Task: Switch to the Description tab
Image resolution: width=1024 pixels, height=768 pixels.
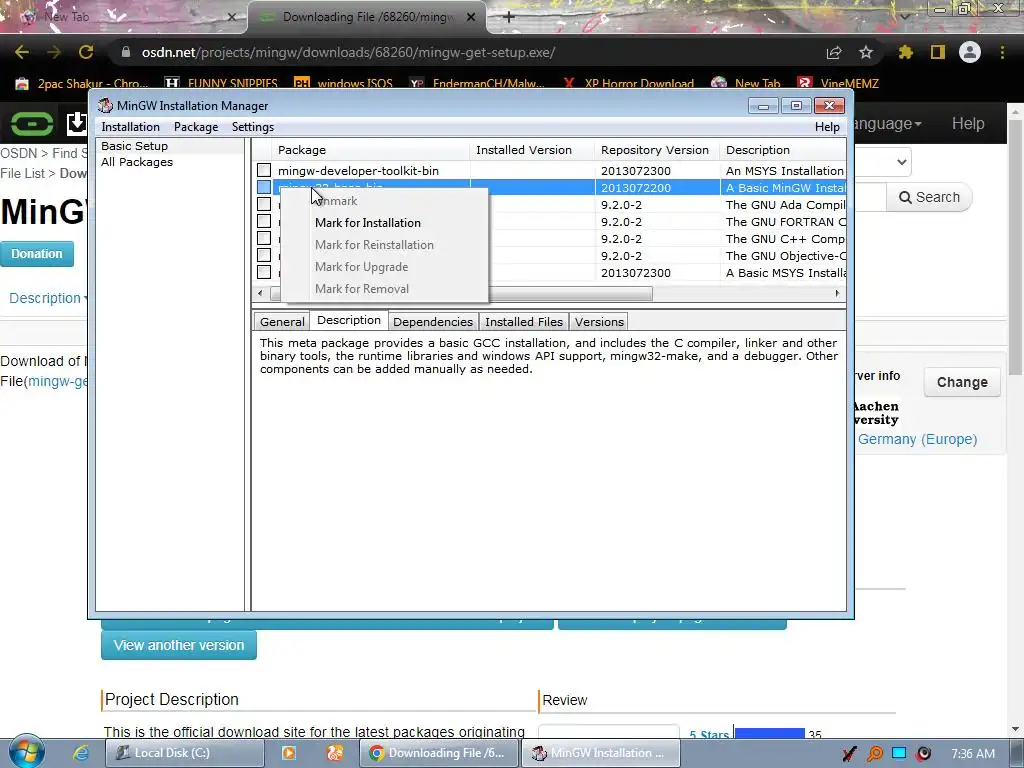Action: tap(349, 320)
